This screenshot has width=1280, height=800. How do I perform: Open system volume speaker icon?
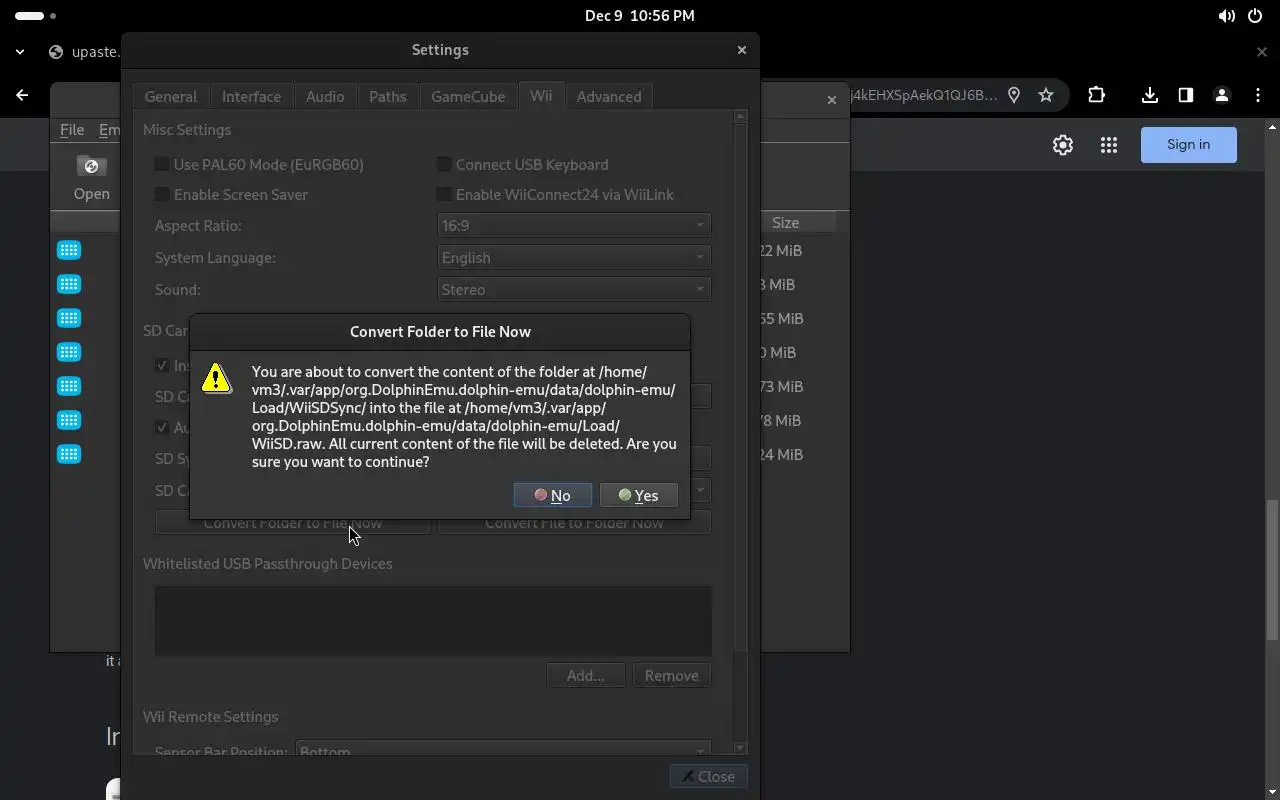1227,16
